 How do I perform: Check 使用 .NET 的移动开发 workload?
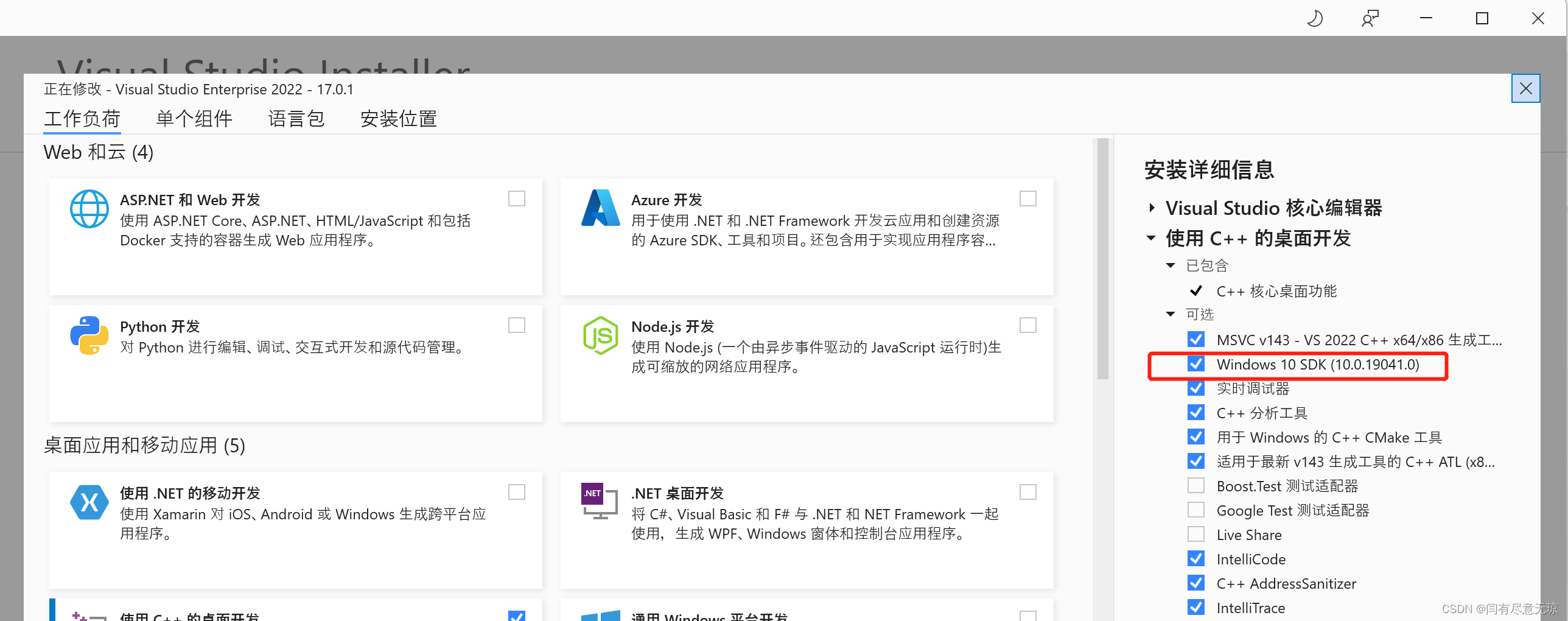click(517, 493)
